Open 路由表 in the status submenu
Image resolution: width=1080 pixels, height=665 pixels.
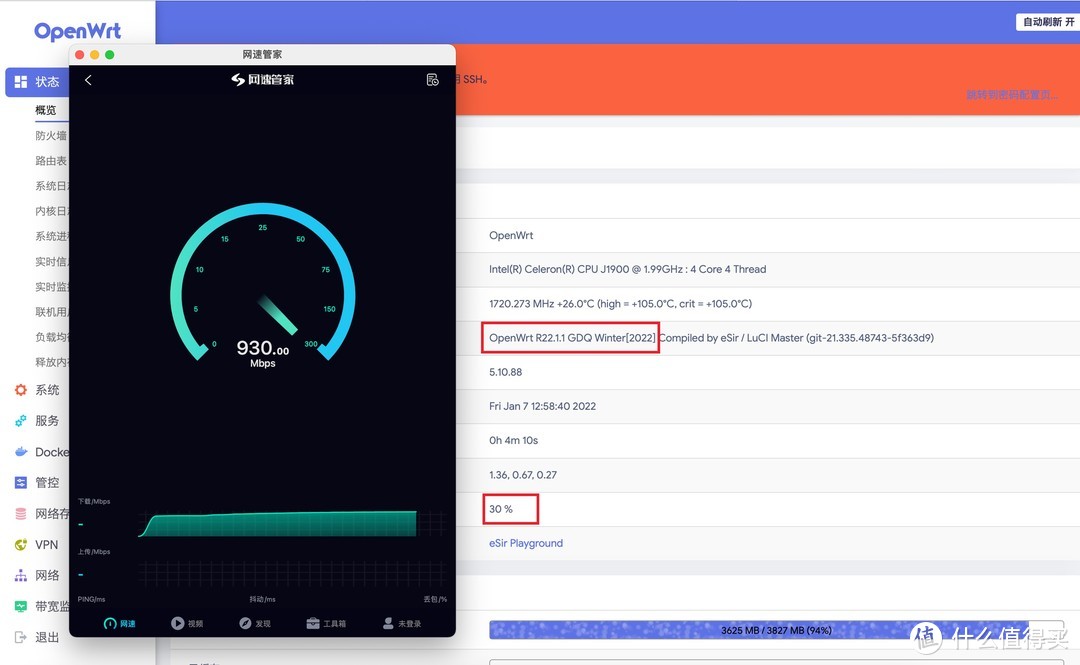[x=51, y=161]
